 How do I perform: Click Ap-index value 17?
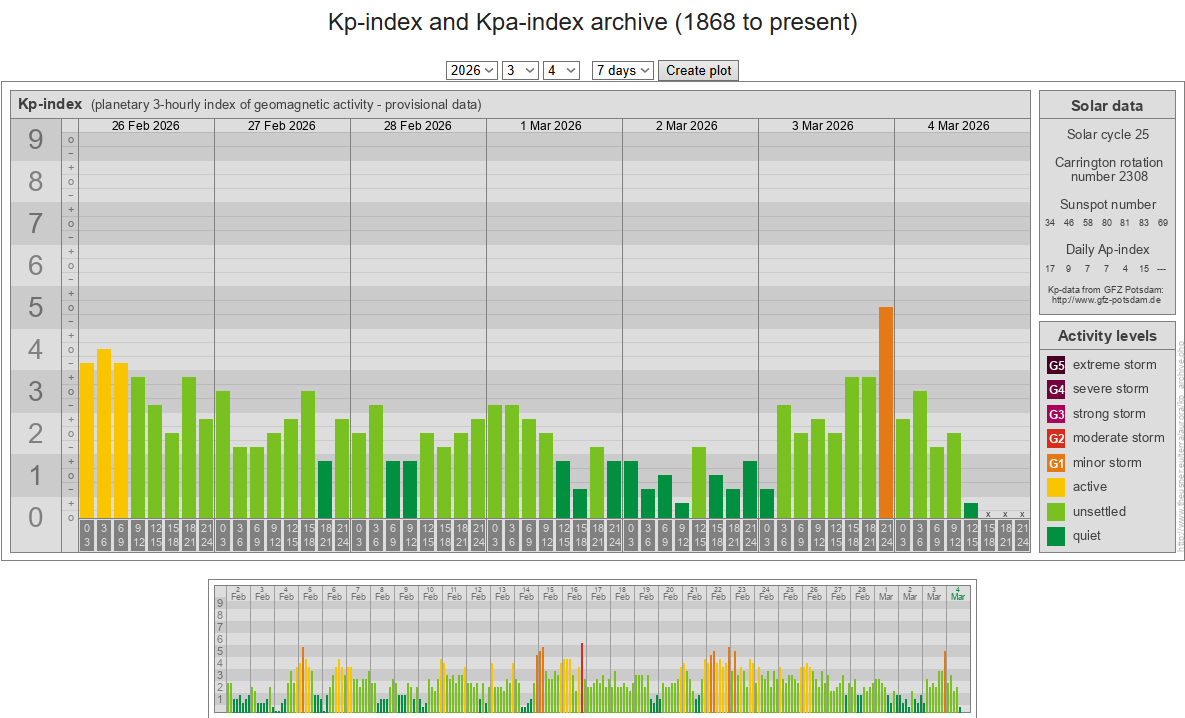pyautogui.click(x=1050, y=268)
